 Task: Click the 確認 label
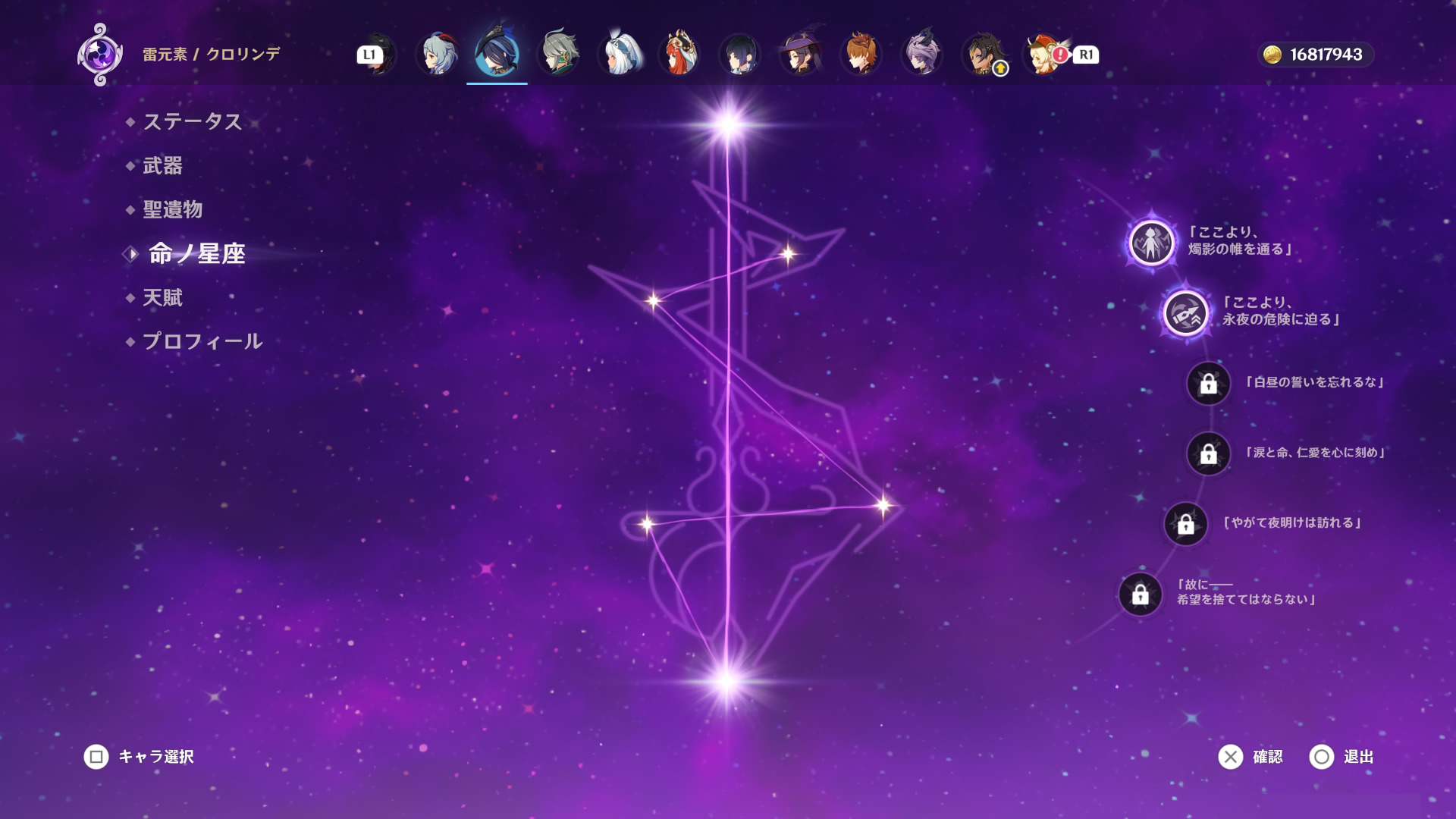point(1268,757)
